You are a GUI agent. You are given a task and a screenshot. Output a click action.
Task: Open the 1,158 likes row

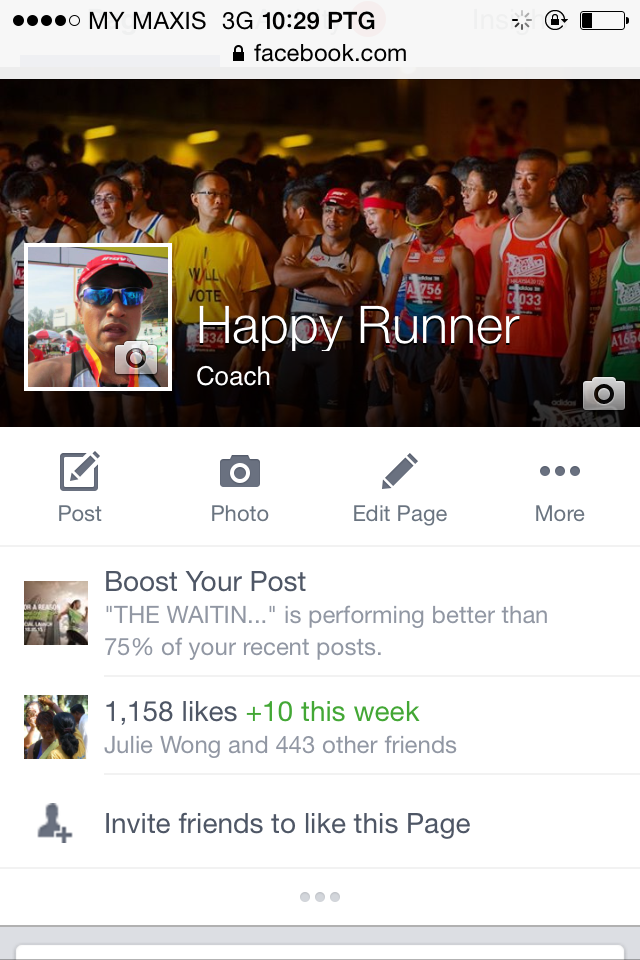click(320, 727)
